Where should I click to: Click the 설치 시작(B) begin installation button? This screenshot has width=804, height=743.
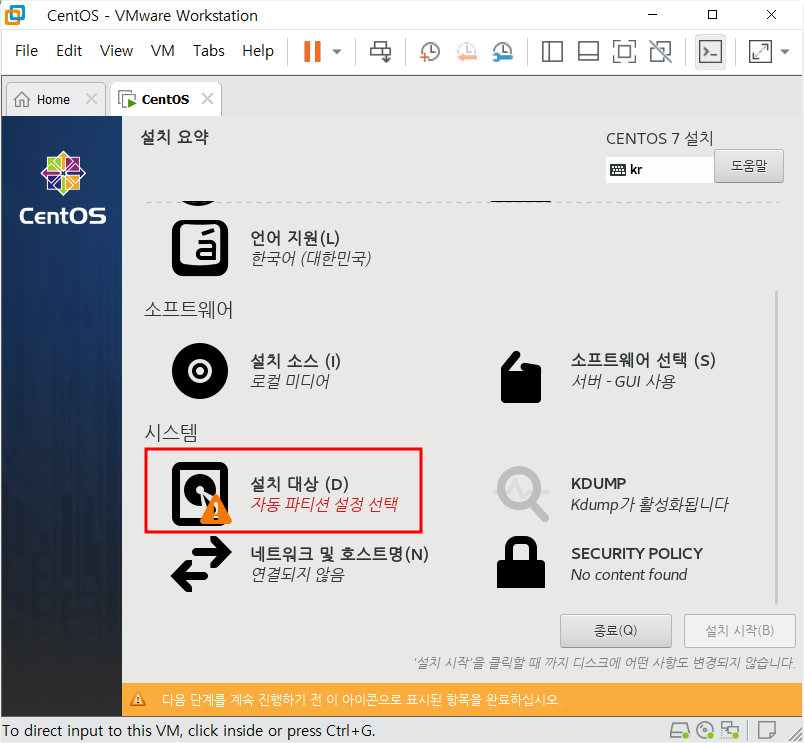point(739,631)
